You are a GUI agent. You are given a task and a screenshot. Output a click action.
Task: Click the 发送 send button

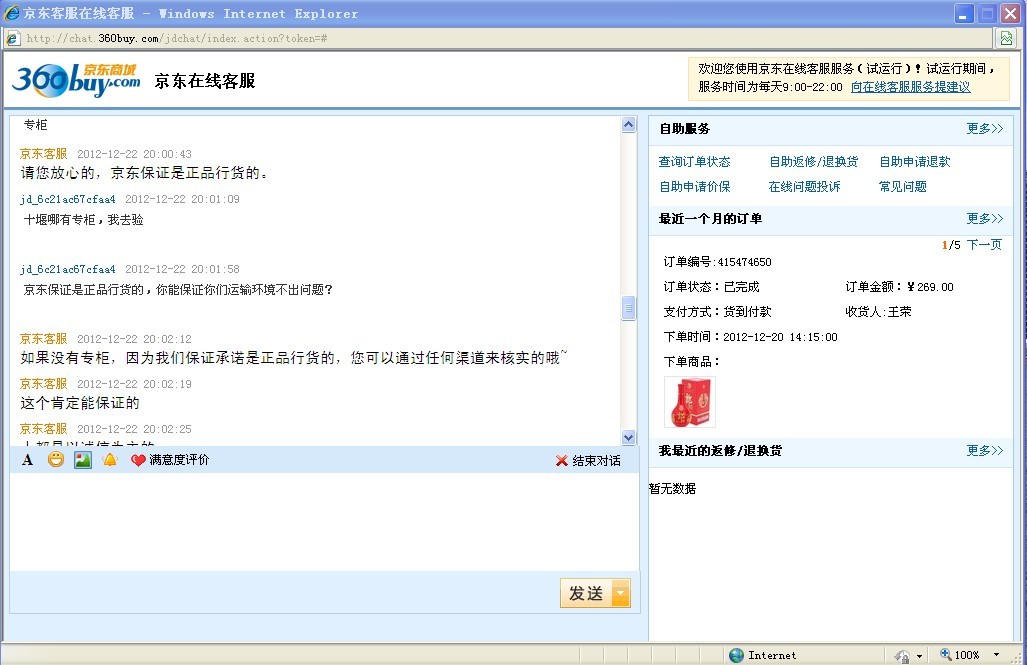pos(586,594)
